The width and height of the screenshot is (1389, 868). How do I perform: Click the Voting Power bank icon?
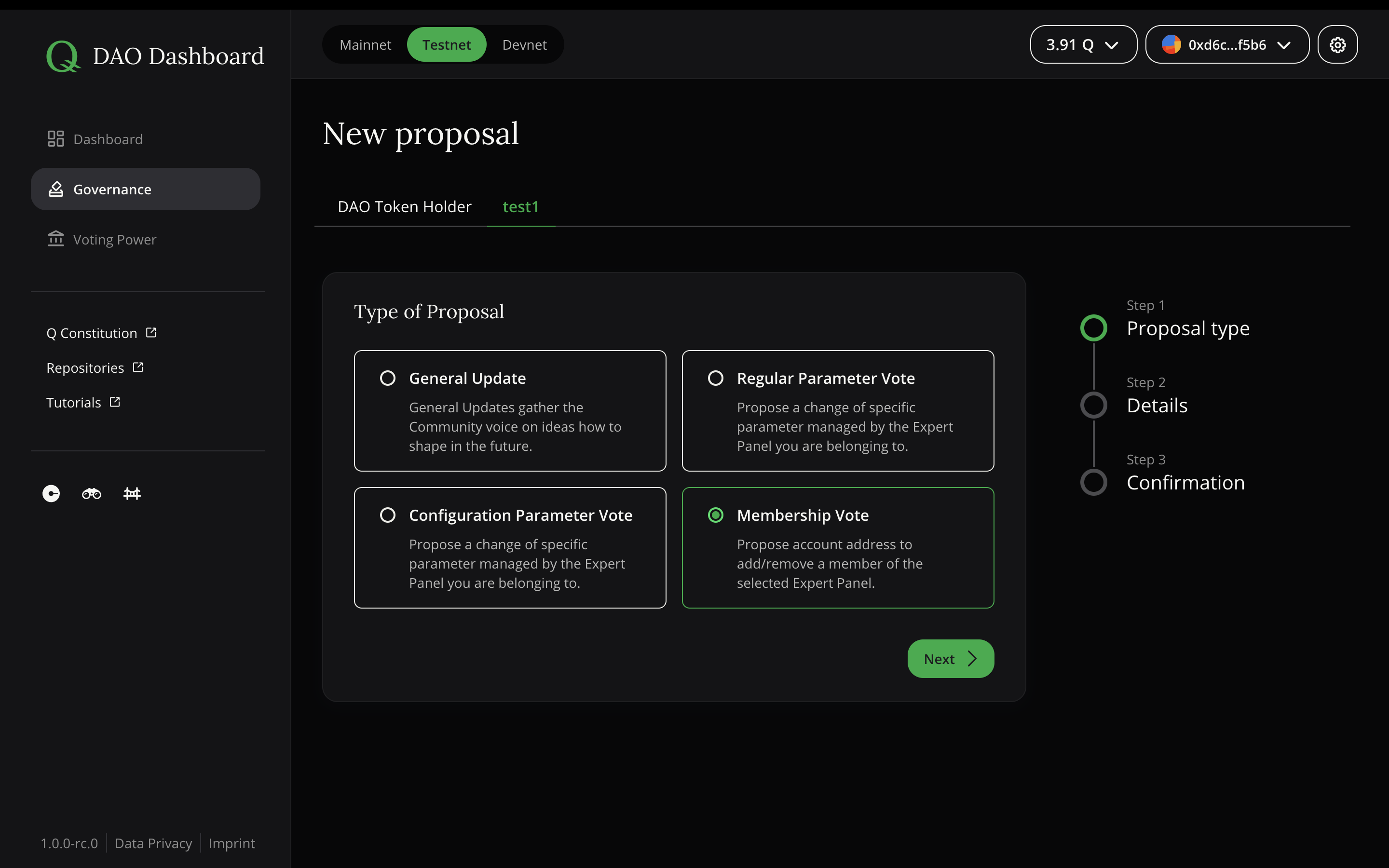tap(55, 239)
